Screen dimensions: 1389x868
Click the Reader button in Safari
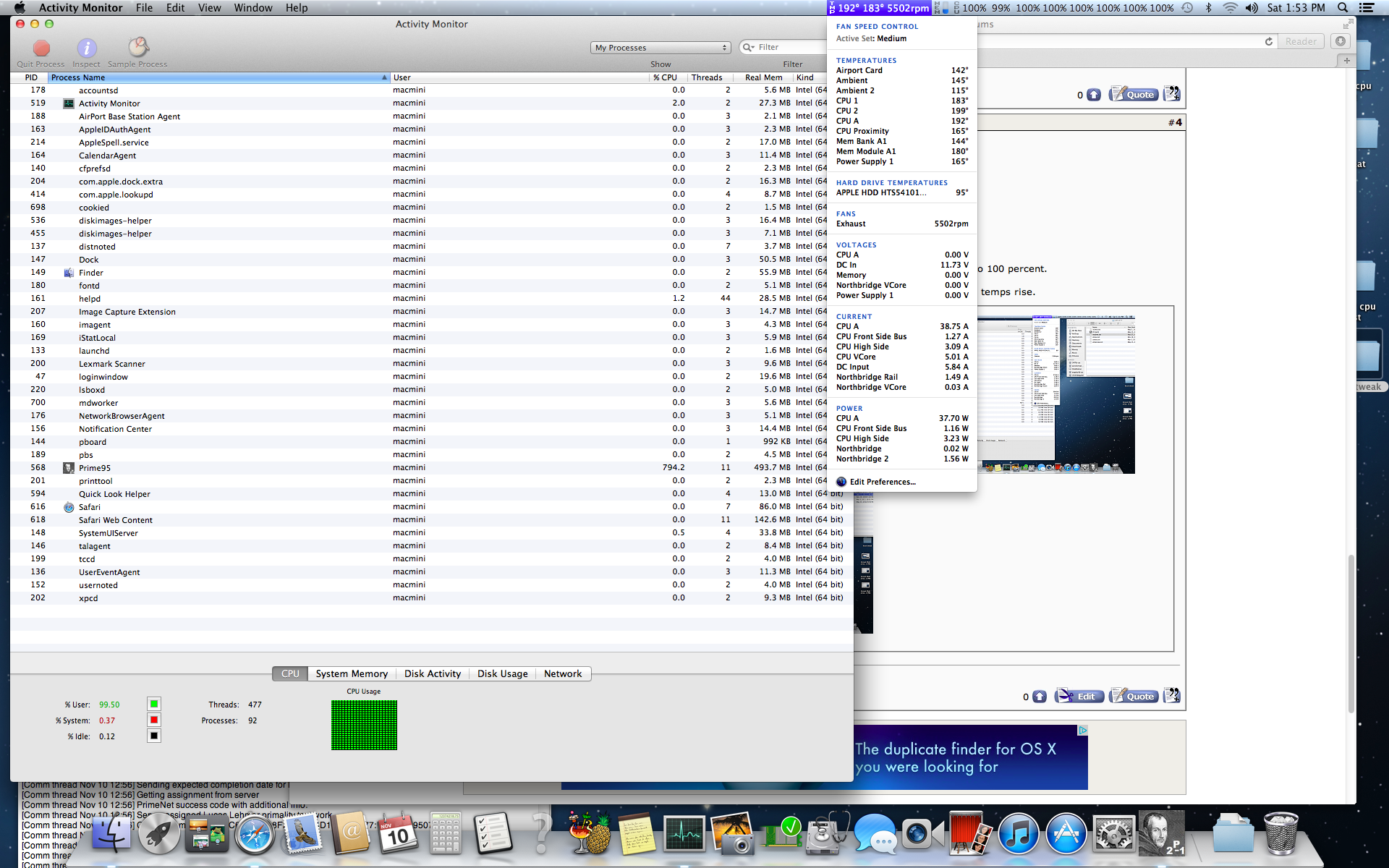(1301, 41)
